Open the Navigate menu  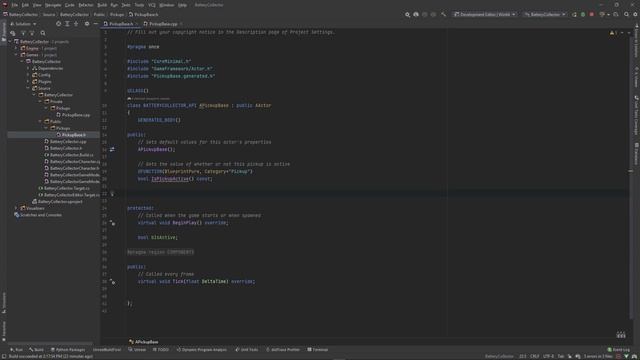pyautogui.click(x=53, y=5)
